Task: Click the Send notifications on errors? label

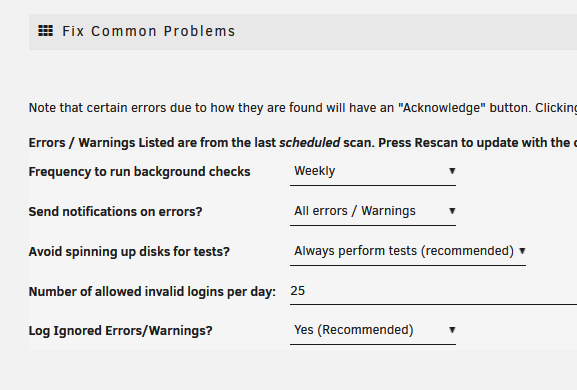Action: 116,212
